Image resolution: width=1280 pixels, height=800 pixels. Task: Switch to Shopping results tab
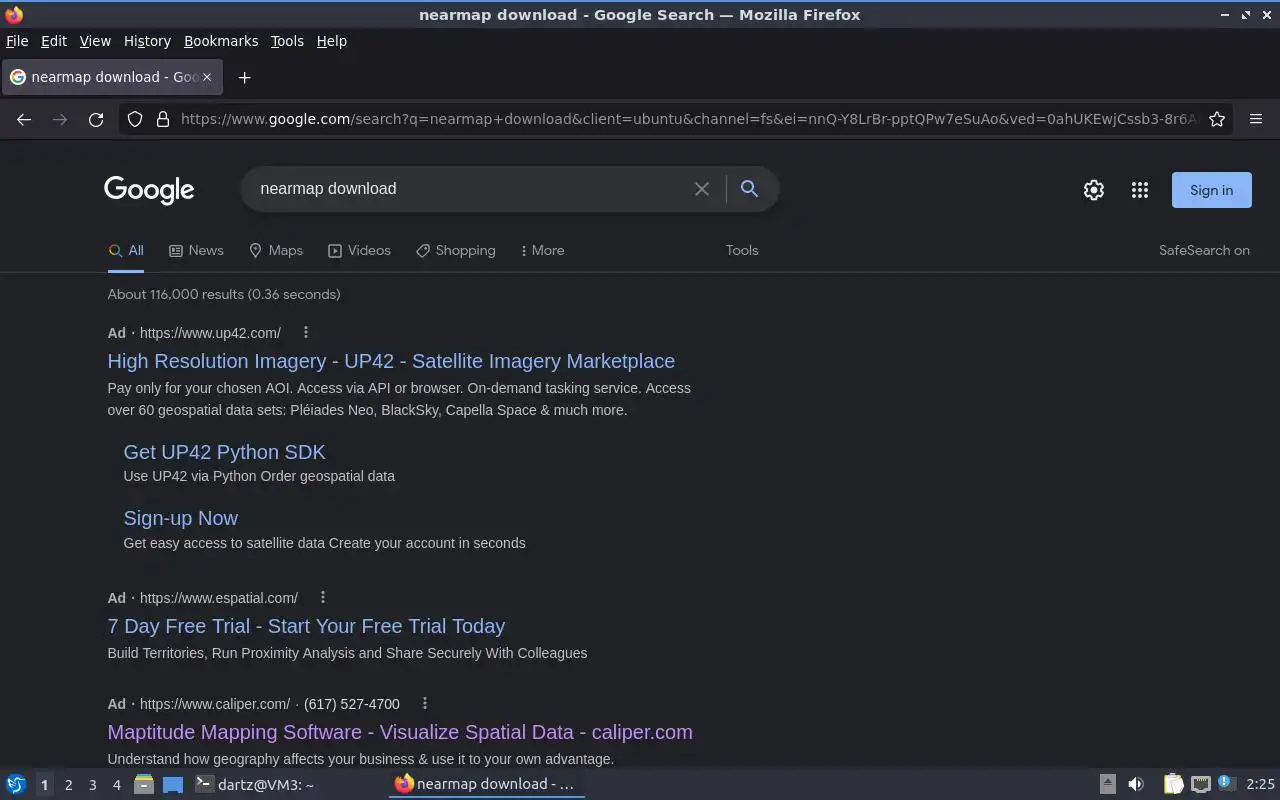coord(456,250)
